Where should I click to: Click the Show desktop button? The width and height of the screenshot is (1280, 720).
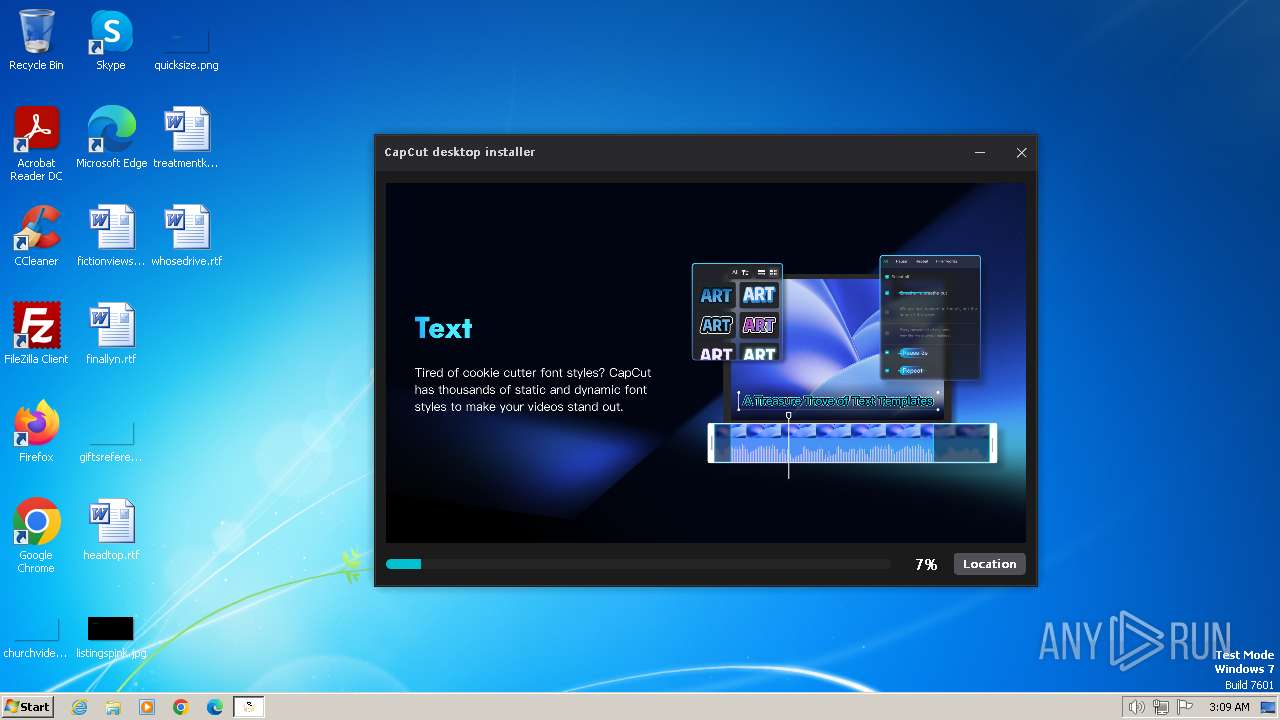[x=1268, y=707]
